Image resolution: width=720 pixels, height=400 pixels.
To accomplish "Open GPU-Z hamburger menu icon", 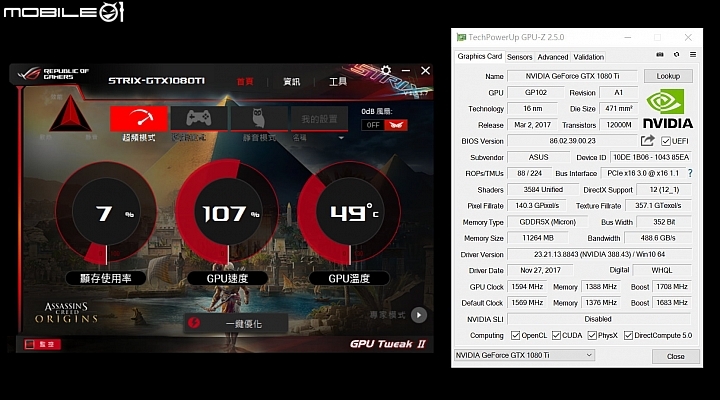I will click(x=693, y=55).
